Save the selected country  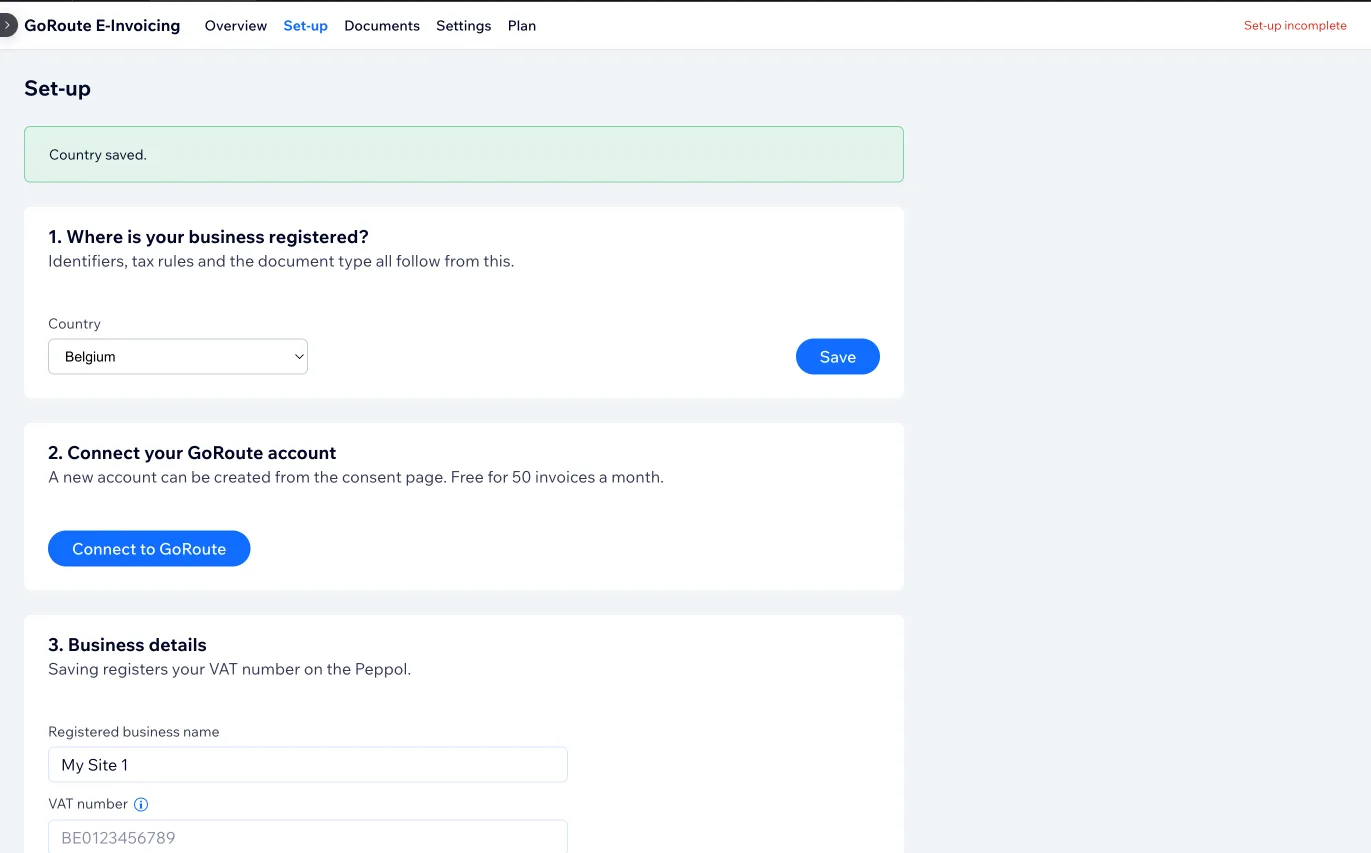[838, 357]
